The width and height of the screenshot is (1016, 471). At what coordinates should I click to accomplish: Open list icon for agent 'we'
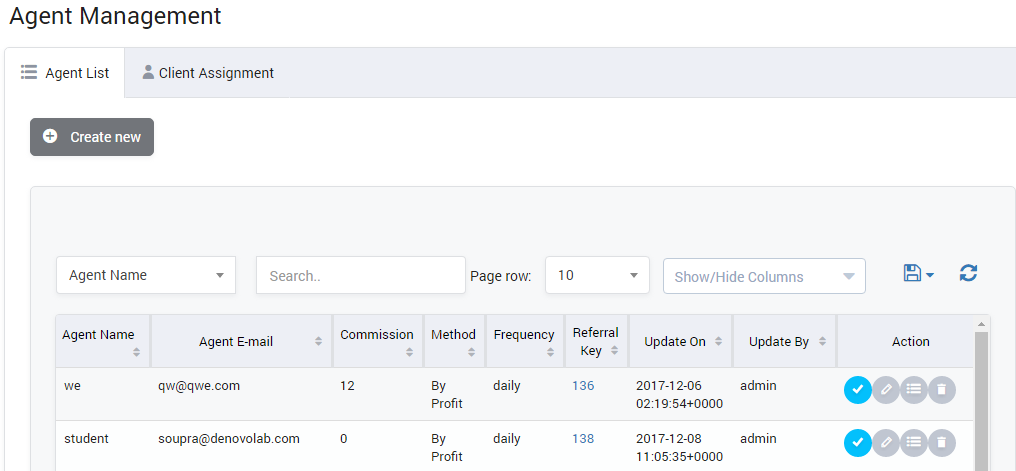[913, 390]
